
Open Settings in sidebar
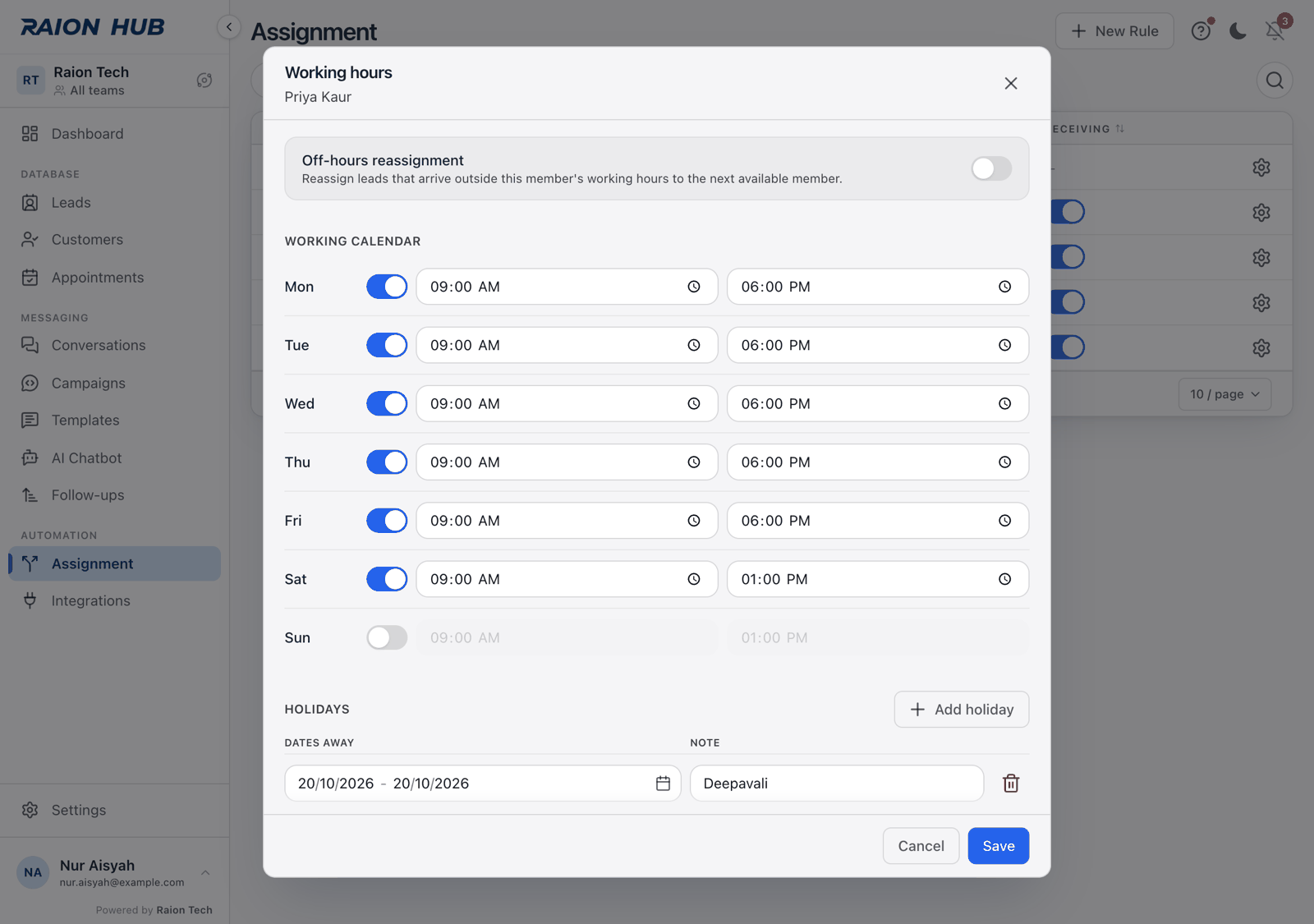point(114,810)
